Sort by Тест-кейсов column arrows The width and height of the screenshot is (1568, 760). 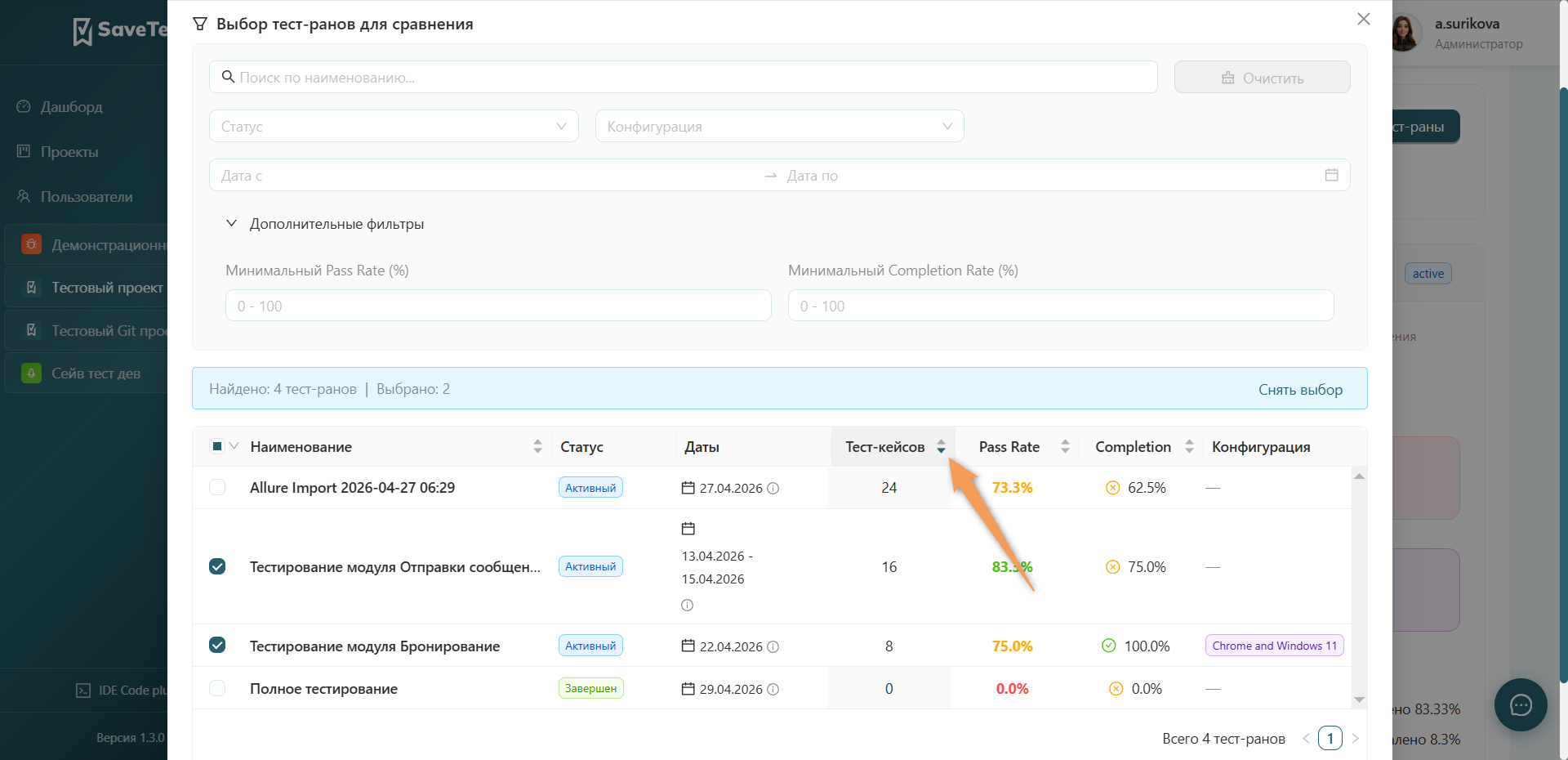click(941, 446)
